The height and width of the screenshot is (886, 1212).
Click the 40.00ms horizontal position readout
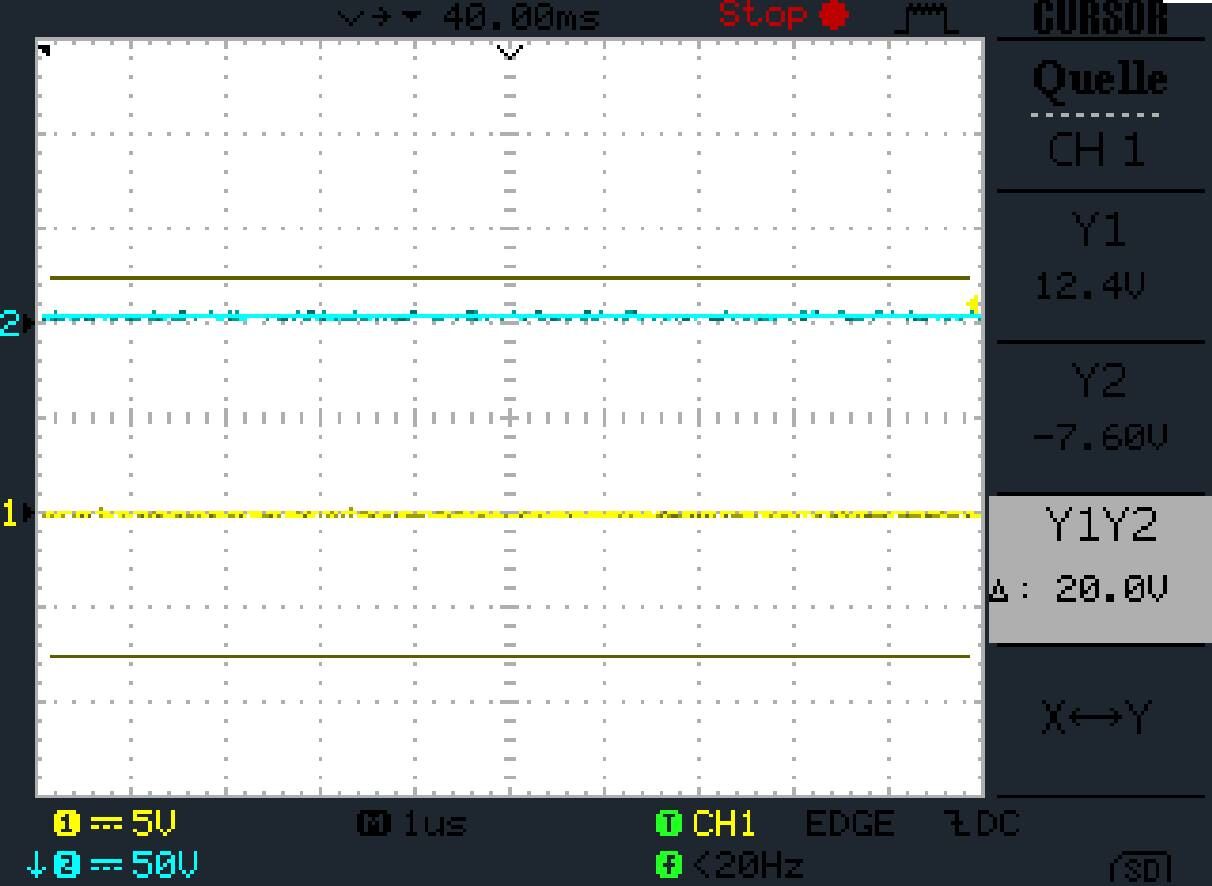[x=520, y=17]
